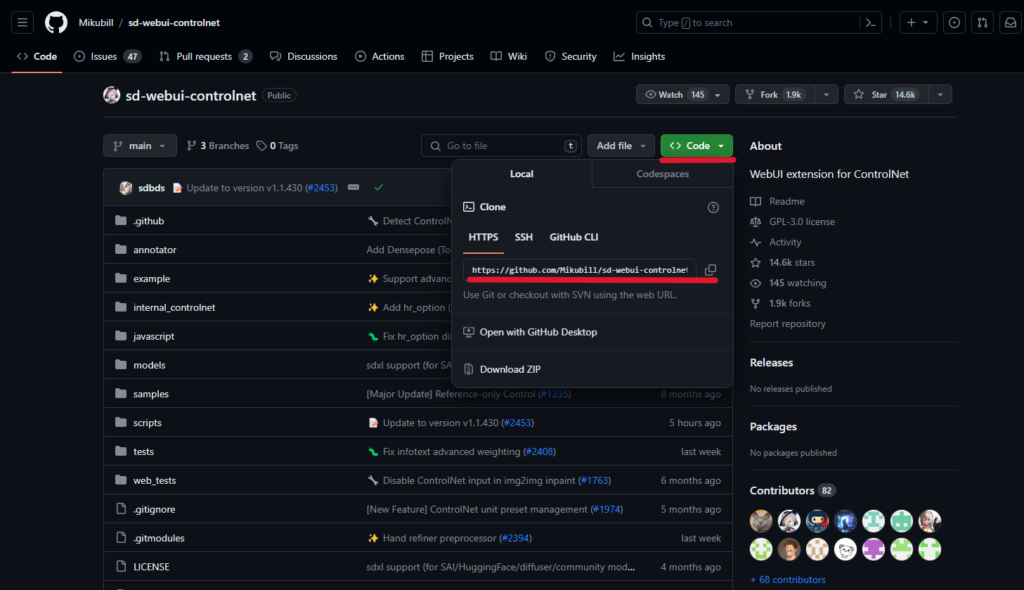Click the sd-webui-controlnet repository avatar
Image resolution: width=1024 pixels, height=590 pixels.
point(112,95)
